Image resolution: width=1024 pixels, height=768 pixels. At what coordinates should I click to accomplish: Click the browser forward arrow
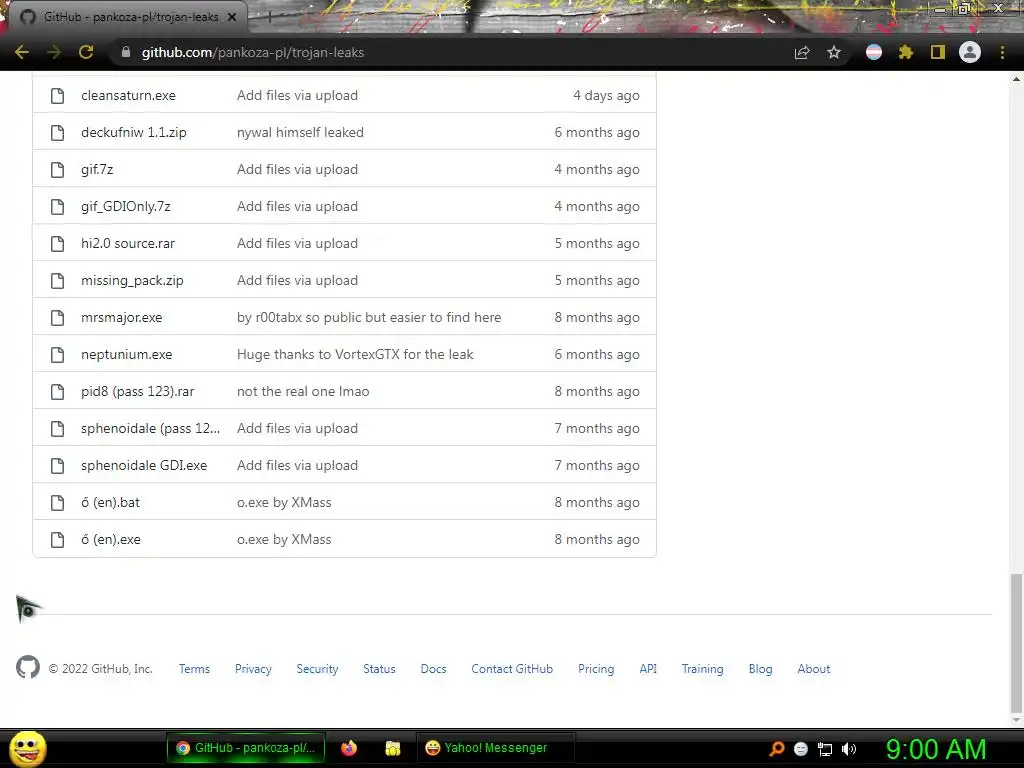coord(54,52)
